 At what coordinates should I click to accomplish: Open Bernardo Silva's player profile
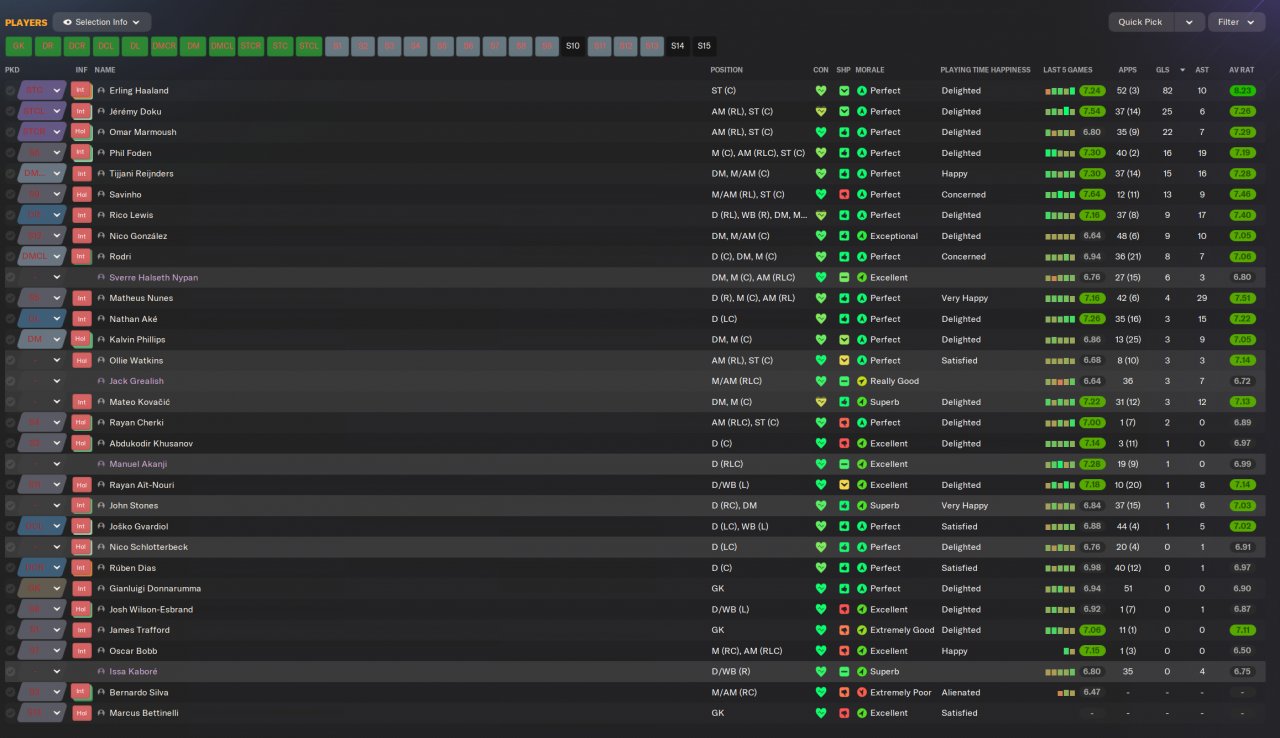pos(138,692)
